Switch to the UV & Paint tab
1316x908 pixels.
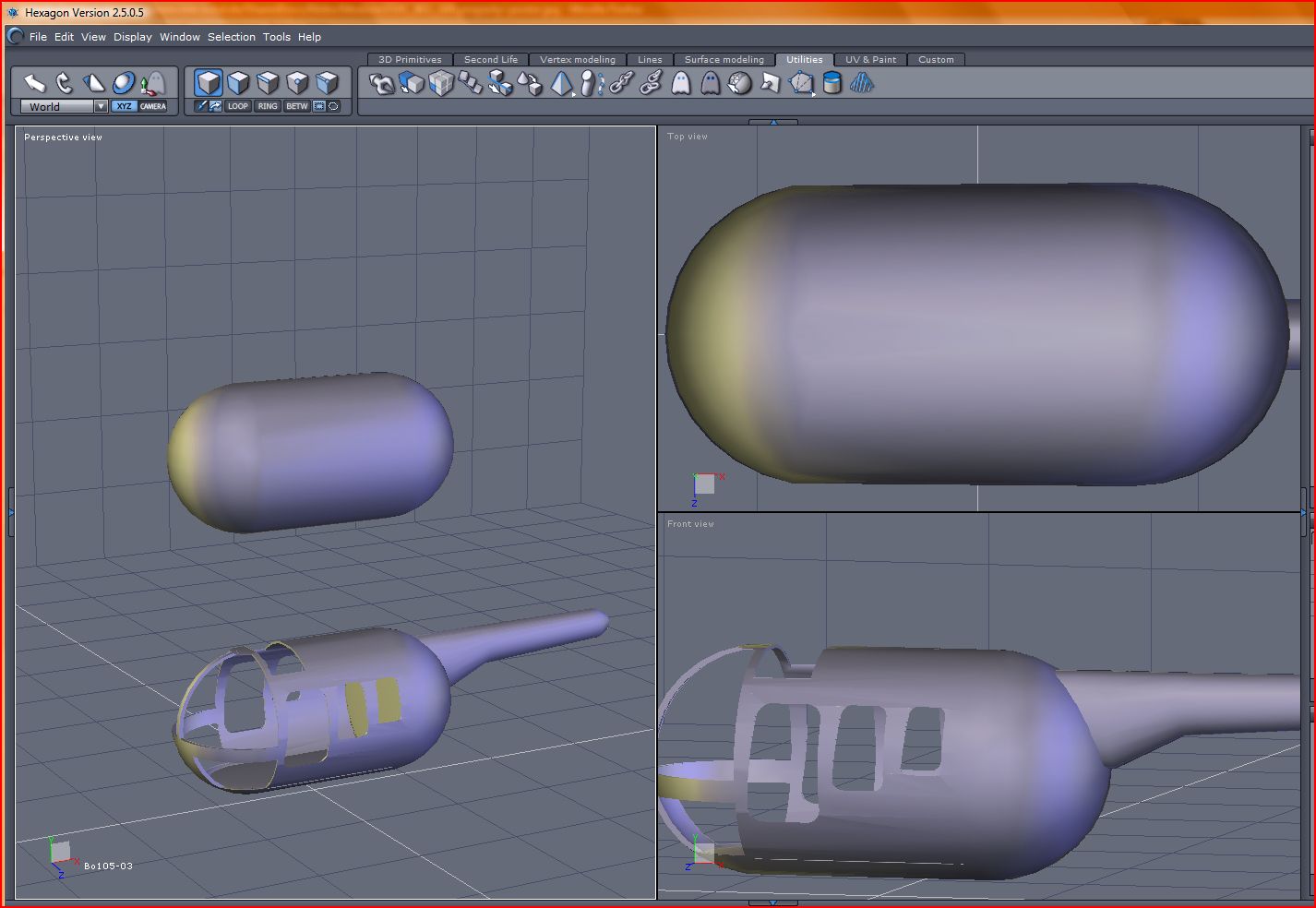pos(871,60)
